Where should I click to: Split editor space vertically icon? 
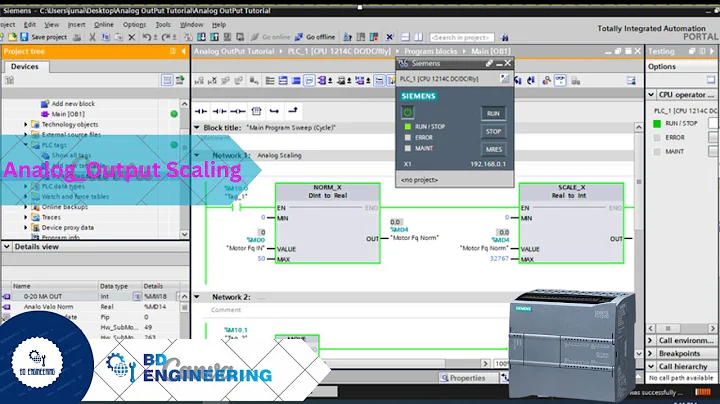click(419, 37)
